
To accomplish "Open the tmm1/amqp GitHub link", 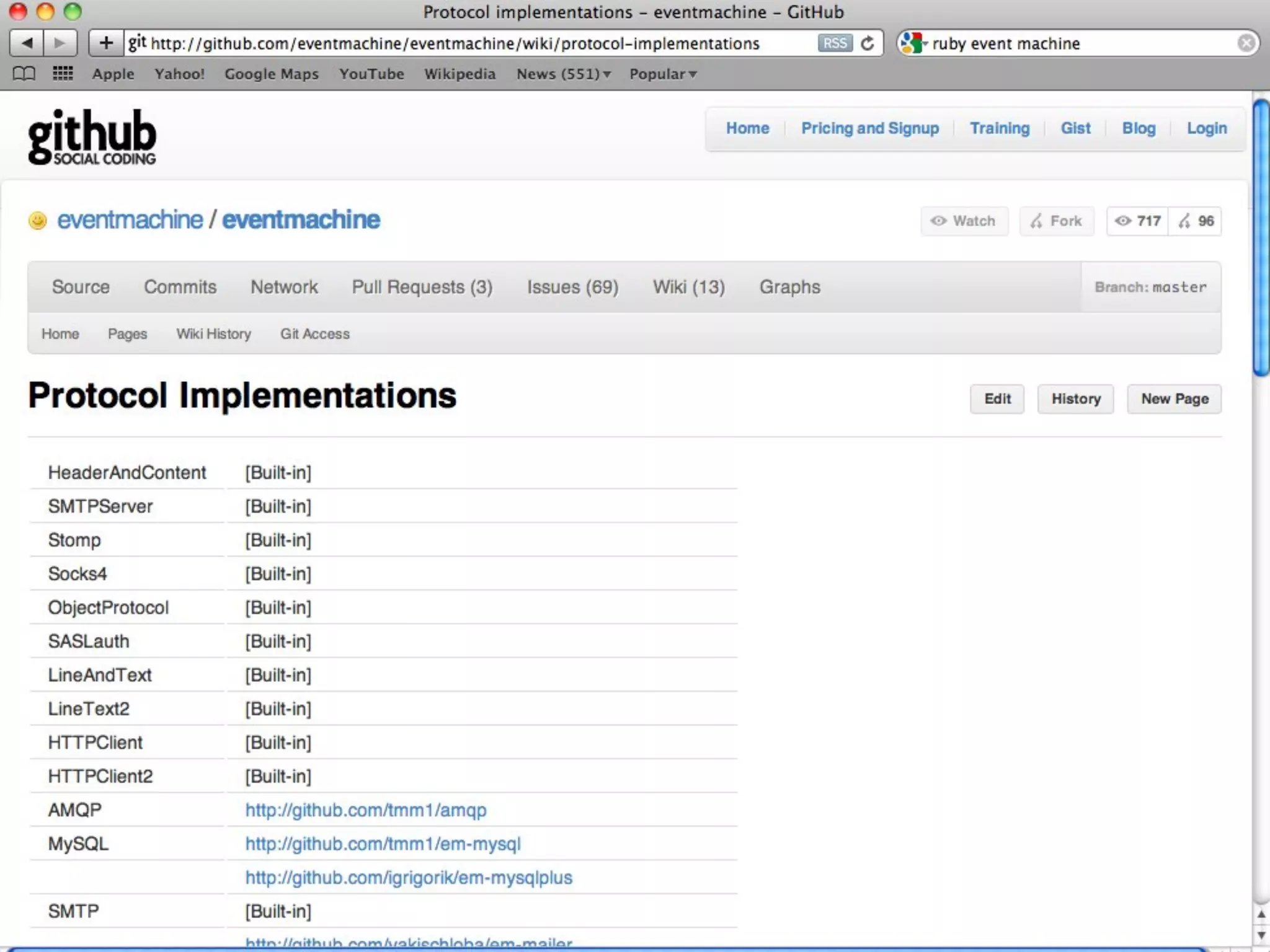I will [365, 810].
